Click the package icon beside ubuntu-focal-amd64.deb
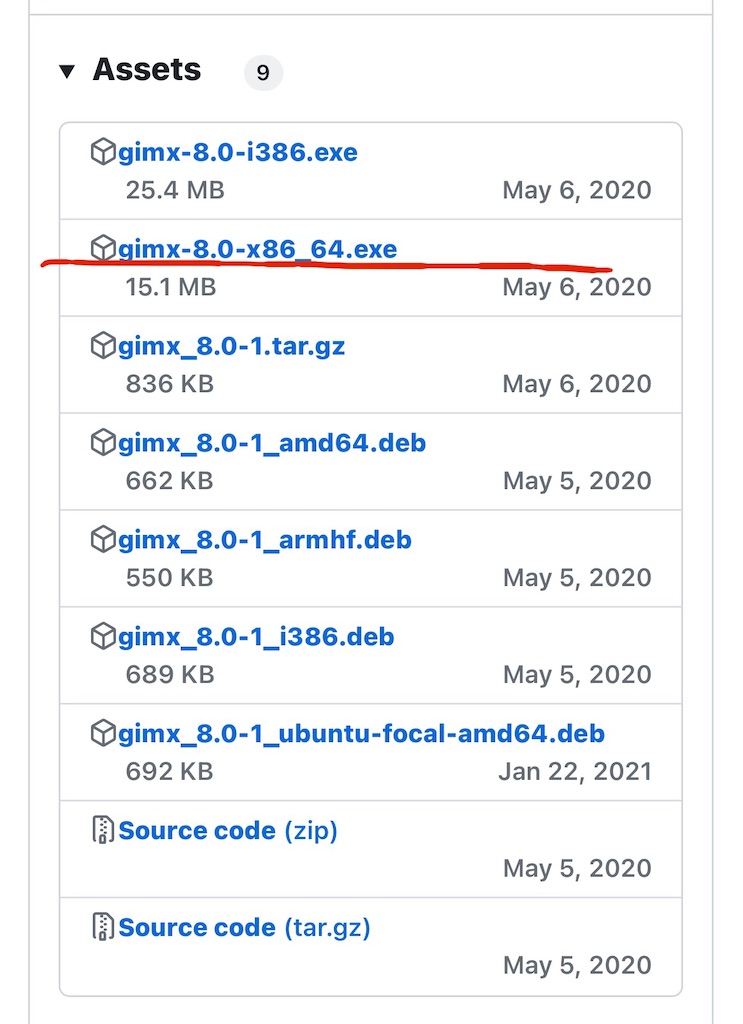The width and height of the screenshot is (743, 1024). point(103,734)
